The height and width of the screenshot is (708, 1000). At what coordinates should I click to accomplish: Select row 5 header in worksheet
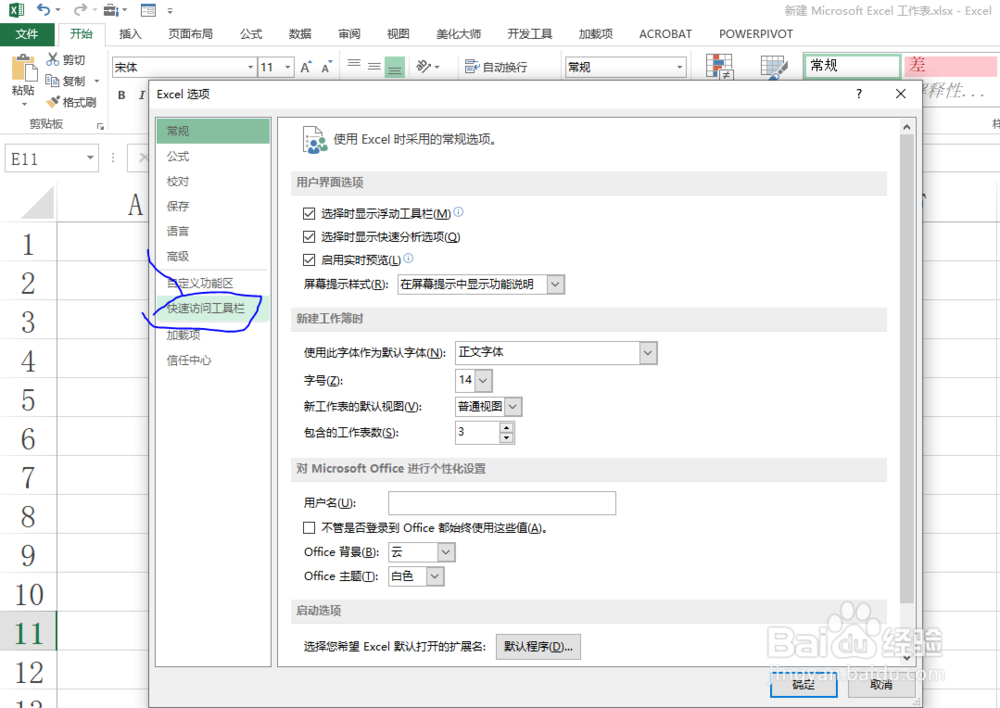click(x=28, y=399)
